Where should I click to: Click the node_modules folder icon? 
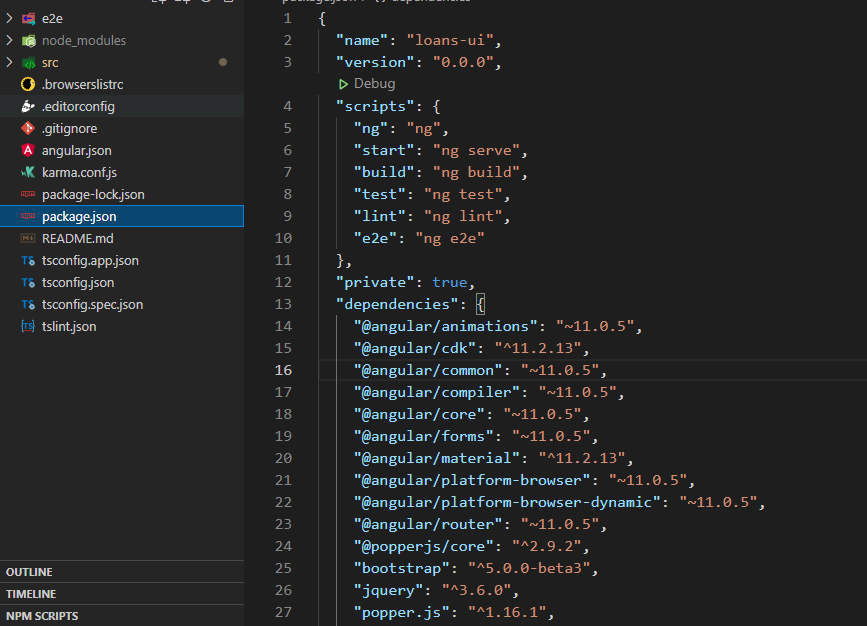point(28,41)
